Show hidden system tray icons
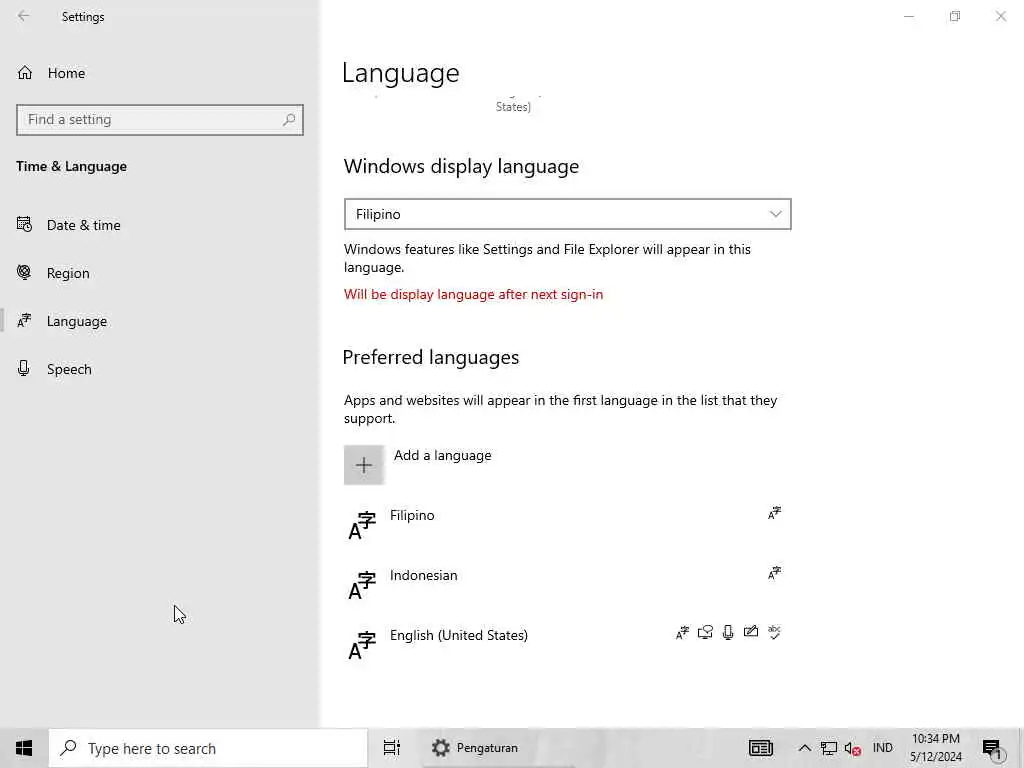1024x768 pixels. tap(805, 748)
